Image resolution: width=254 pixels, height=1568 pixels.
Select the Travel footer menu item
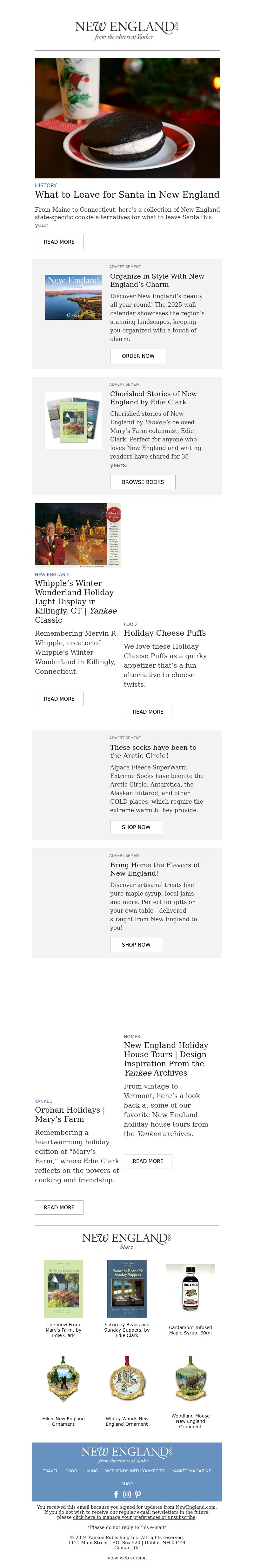coord(51,1471)
